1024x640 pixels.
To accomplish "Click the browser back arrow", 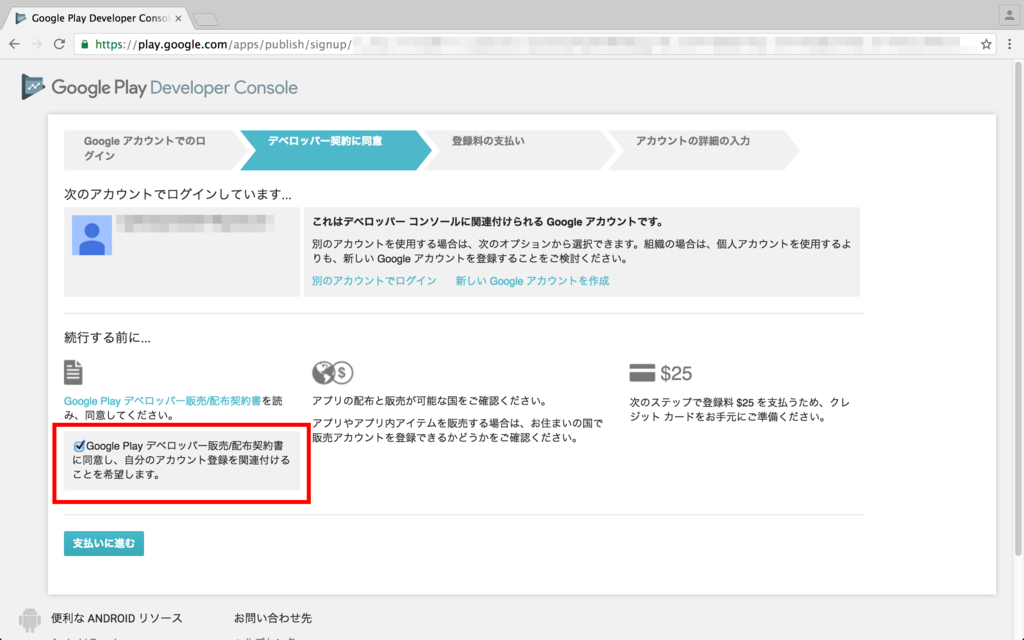I will 14,45.
